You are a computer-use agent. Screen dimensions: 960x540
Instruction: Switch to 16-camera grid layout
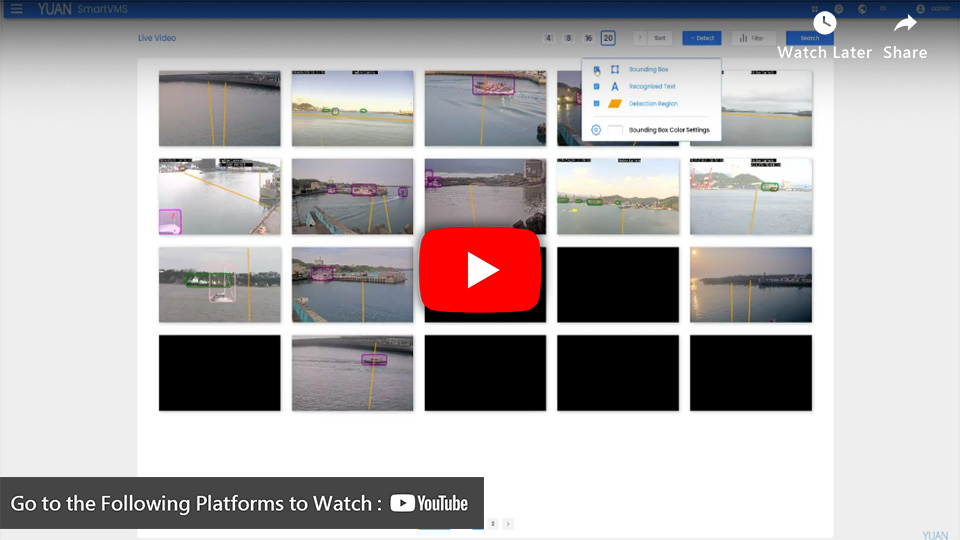(588, 38)
